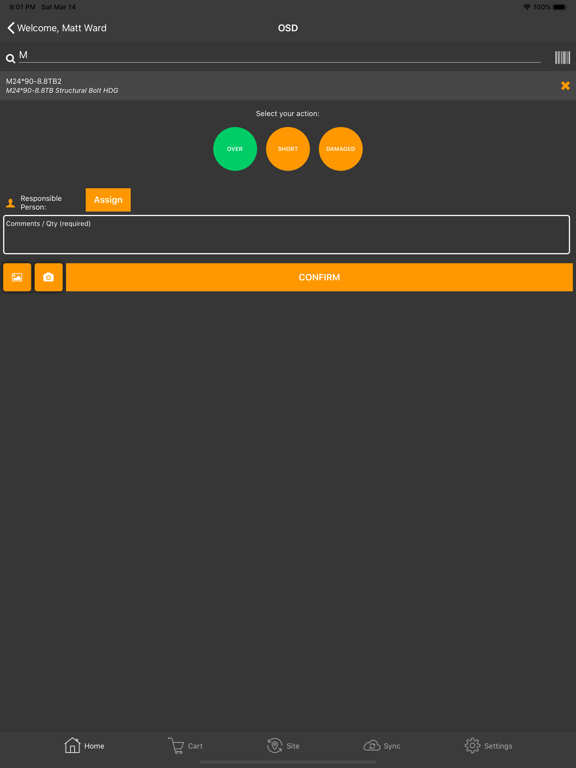Select the DAMAGED action circle
The height and width of the screenshot is (768, 576).
tap(341, 149)
